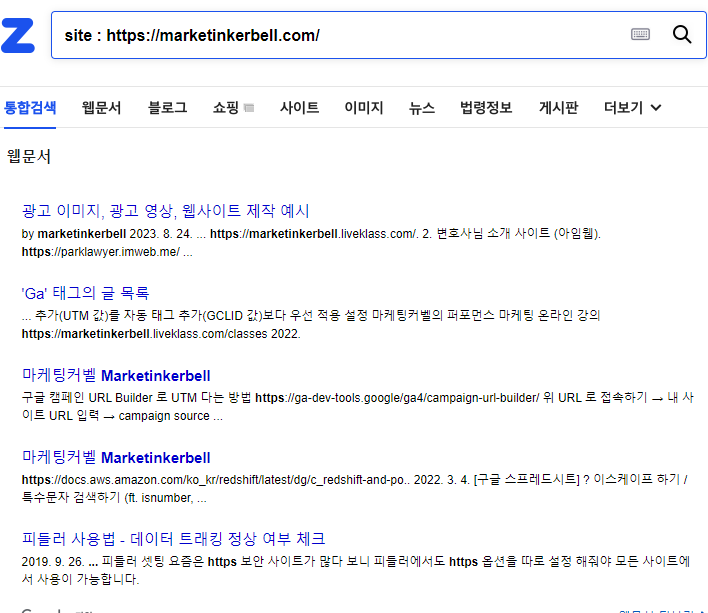Open the 'Ga' 태그의 글 목록 result

[85, 293]
